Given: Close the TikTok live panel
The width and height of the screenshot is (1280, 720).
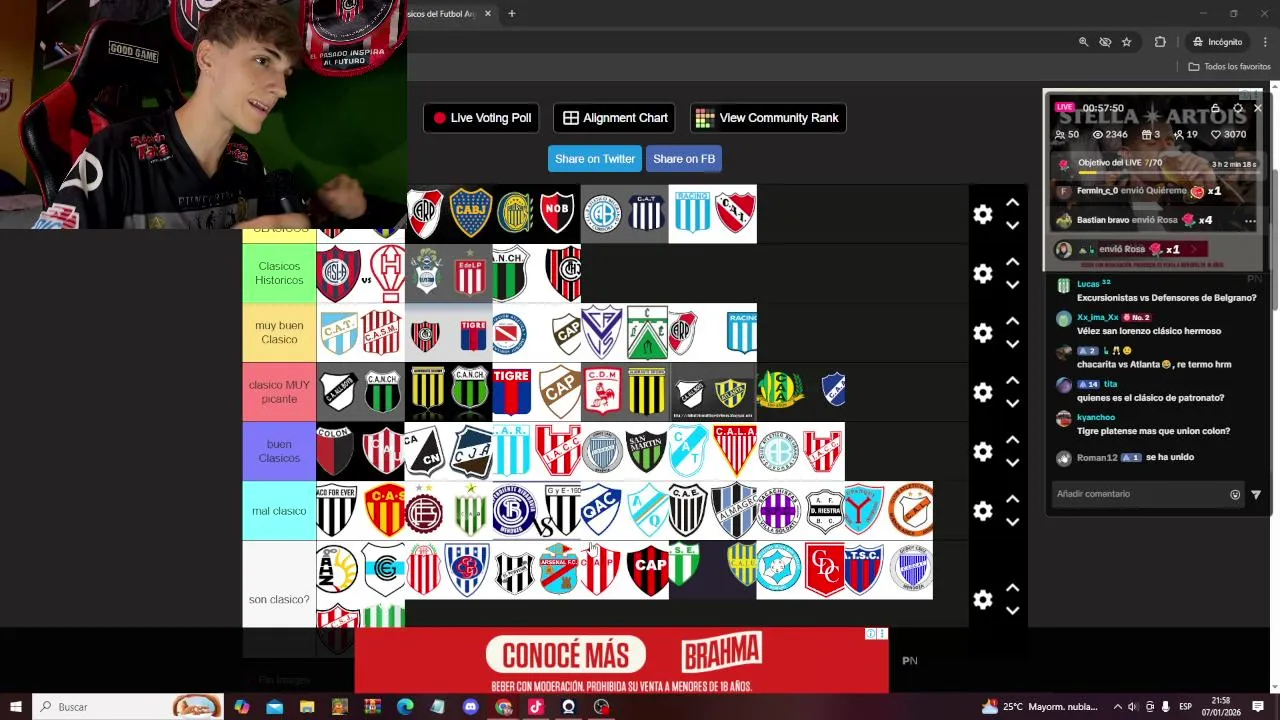Looking at the screenshot, I should [1258, 108].
